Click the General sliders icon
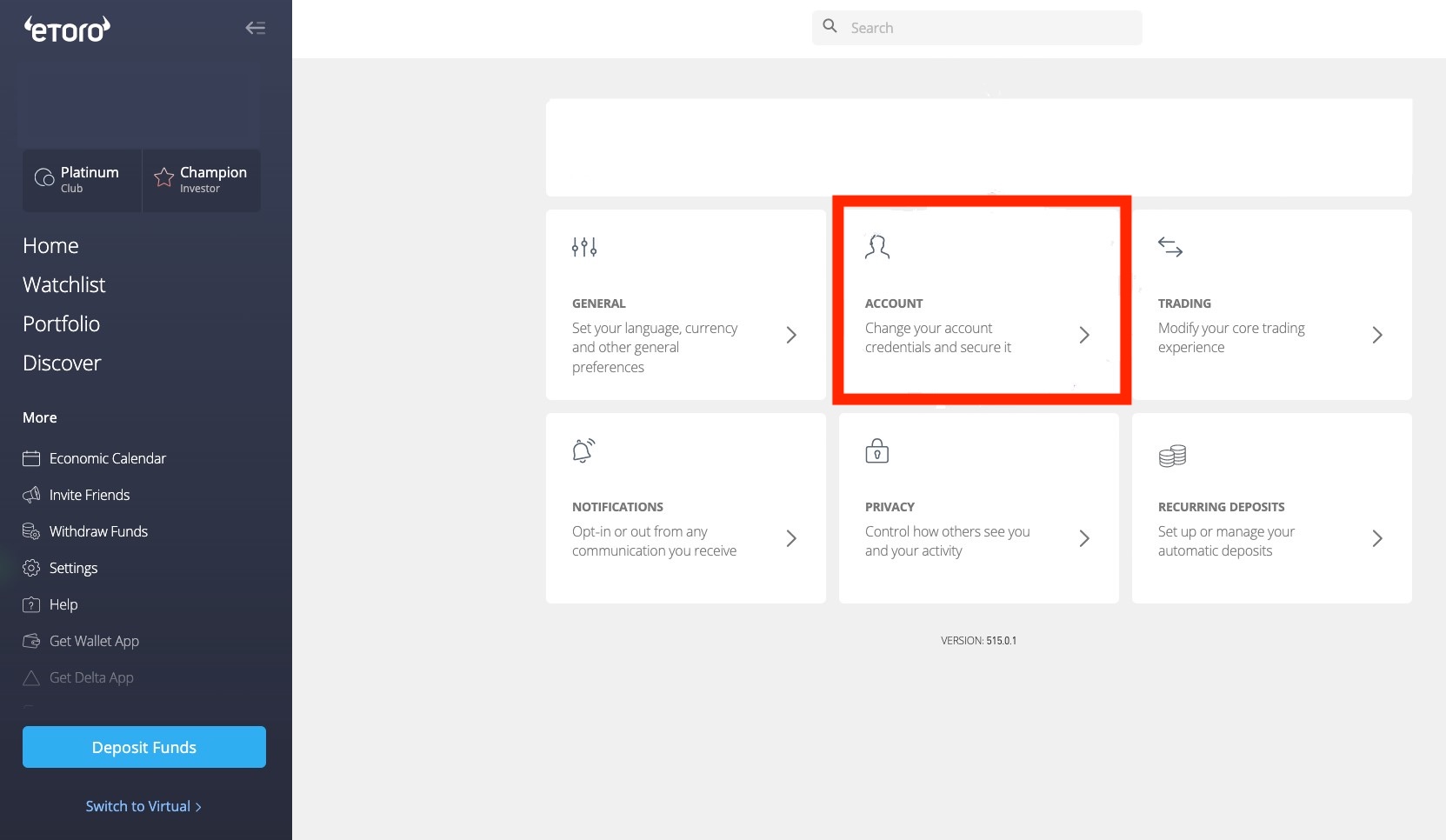The height and width of the screenshot is (840, 1446). click(584, 247)
